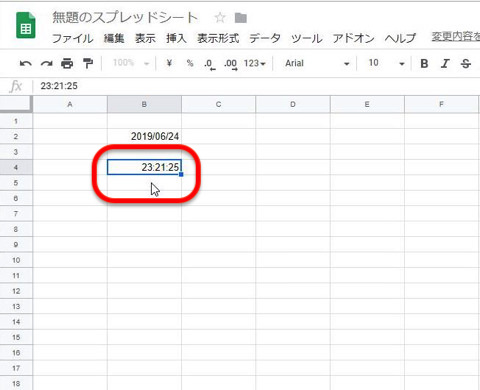The width and height of the screenshot is (480, 390).
Task: Select the cell containing 23:21:25
Action: (144, 167)
